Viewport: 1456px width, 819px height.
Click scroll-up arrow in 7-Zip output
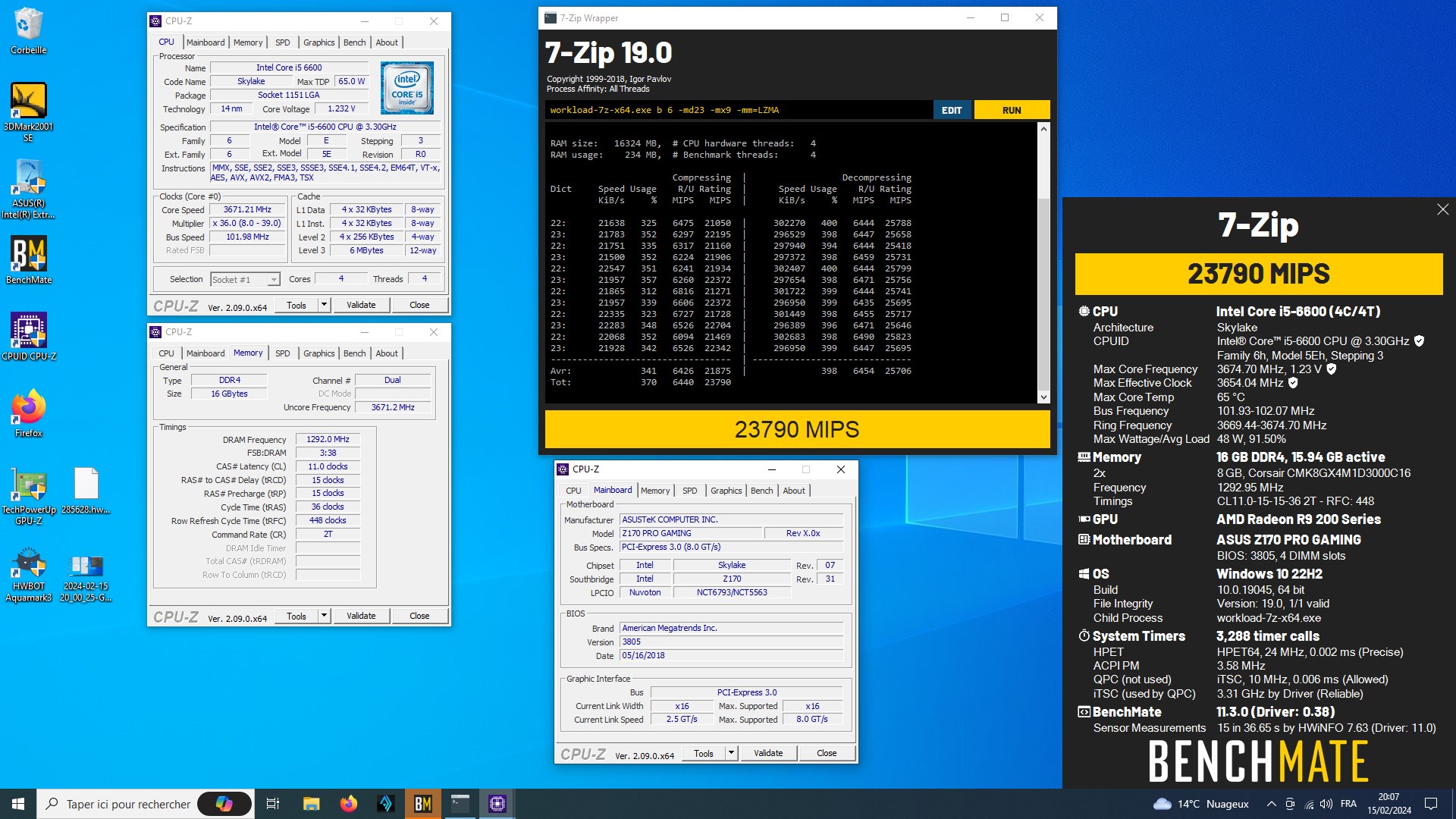[1043, 129]
